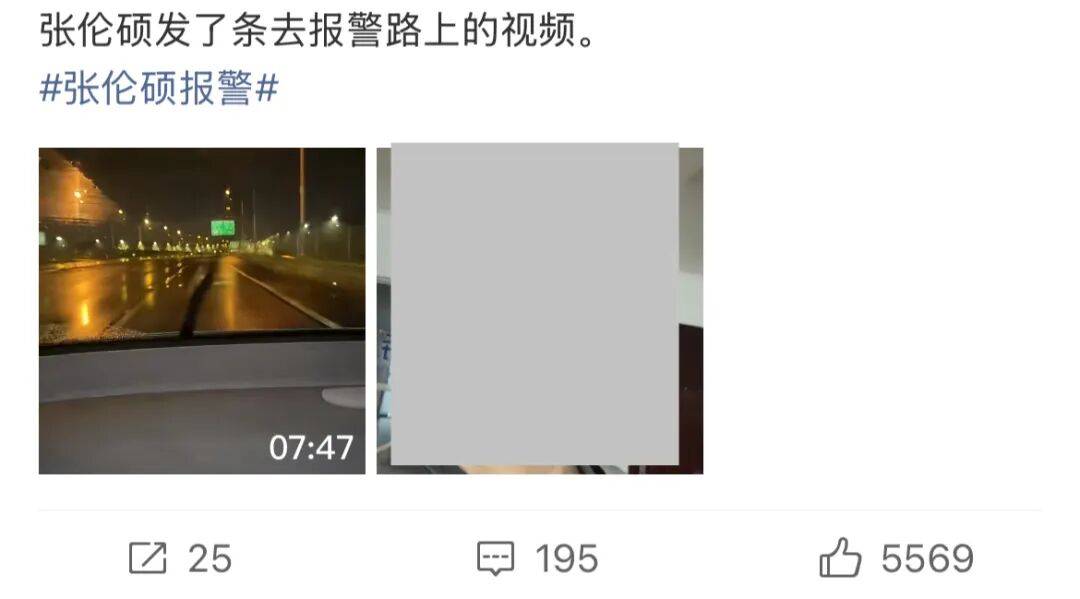This screenshot has height=599, width=1080.
Task: Click the like count 5569
Action: coord(927,558)
